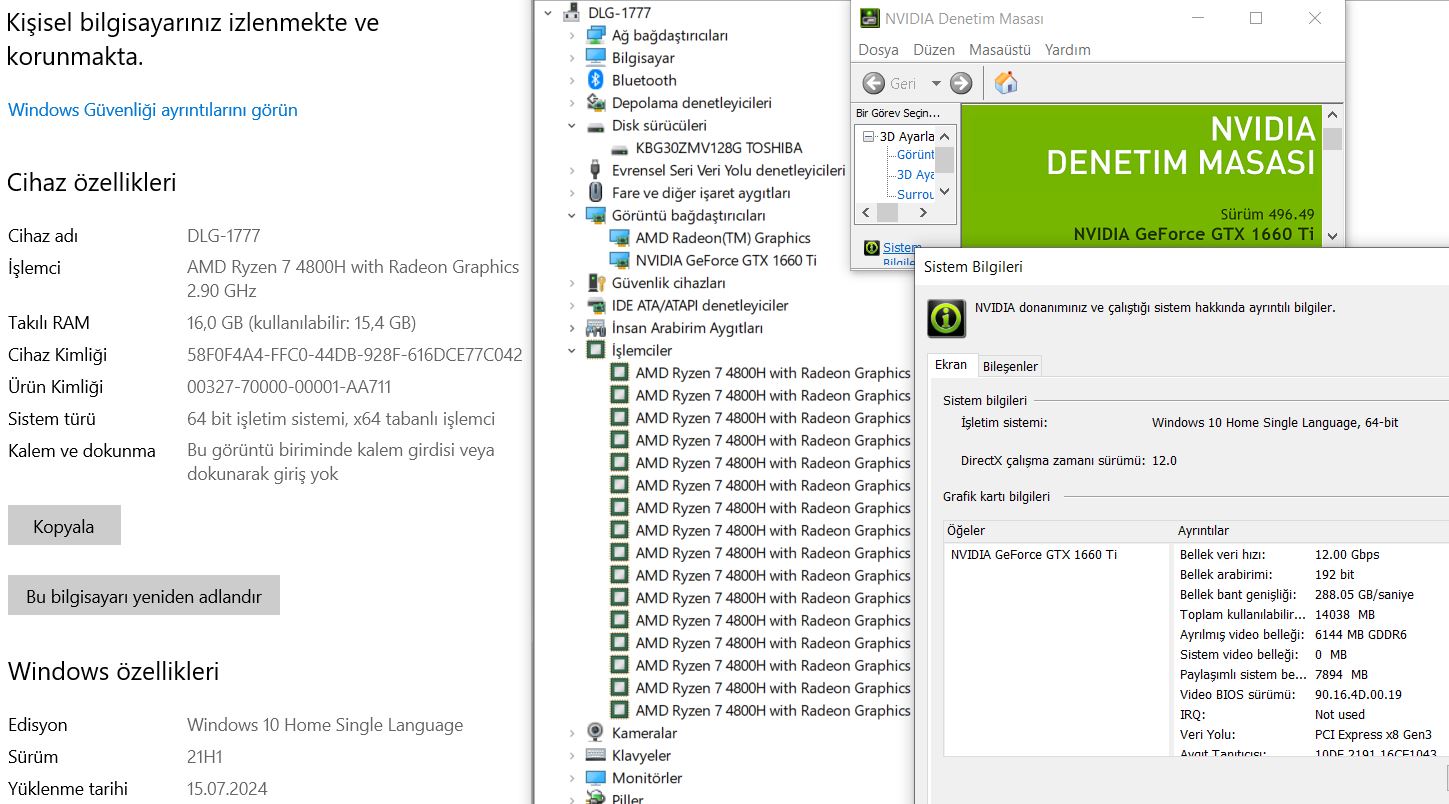Click the NVIDIA Denetim Masası title bar logo
The height and width of the screenshot is (804, 1449).
[870, 18]
